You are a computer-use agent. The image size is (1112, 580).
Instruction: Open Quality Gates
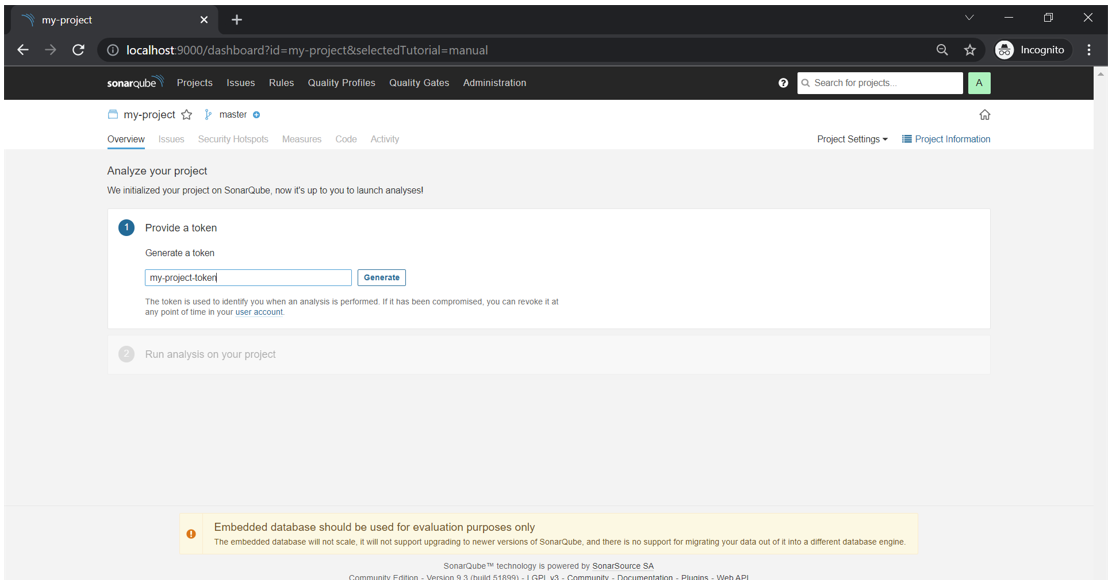tap(419, 83)
